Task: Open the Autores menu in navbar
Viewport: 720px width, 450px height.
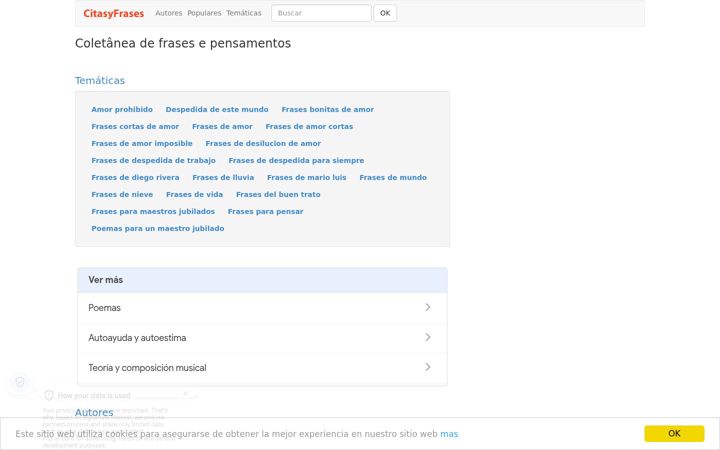Action: (x=169, y=13)
